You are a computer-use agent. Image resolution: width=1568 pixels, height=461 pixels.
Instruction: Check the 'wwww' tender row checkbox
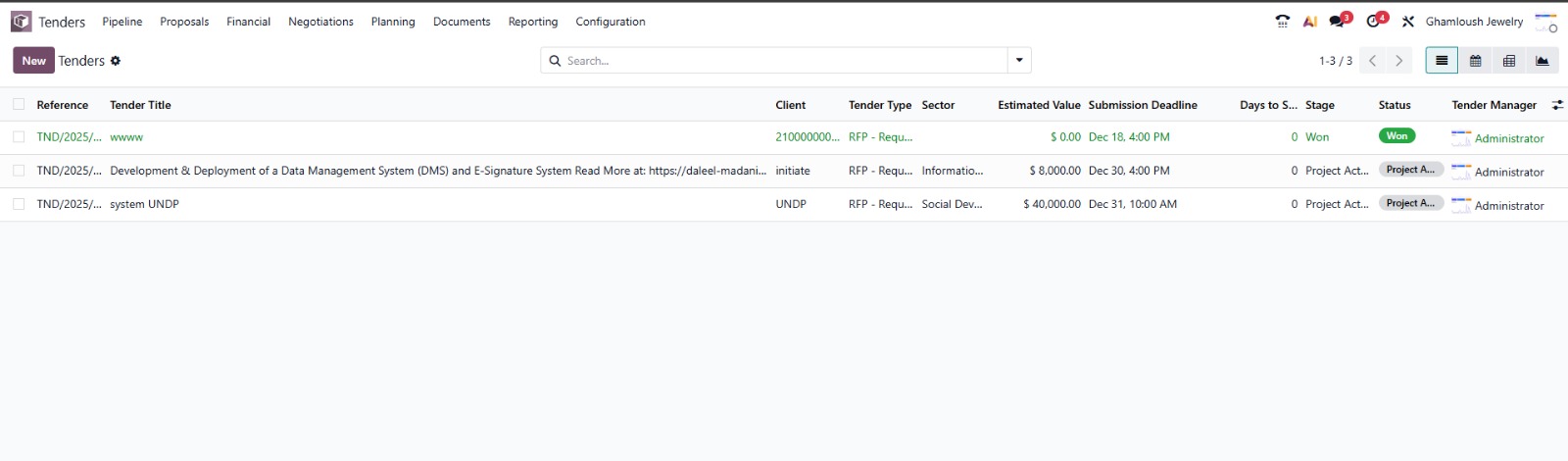tap(19, 137)
